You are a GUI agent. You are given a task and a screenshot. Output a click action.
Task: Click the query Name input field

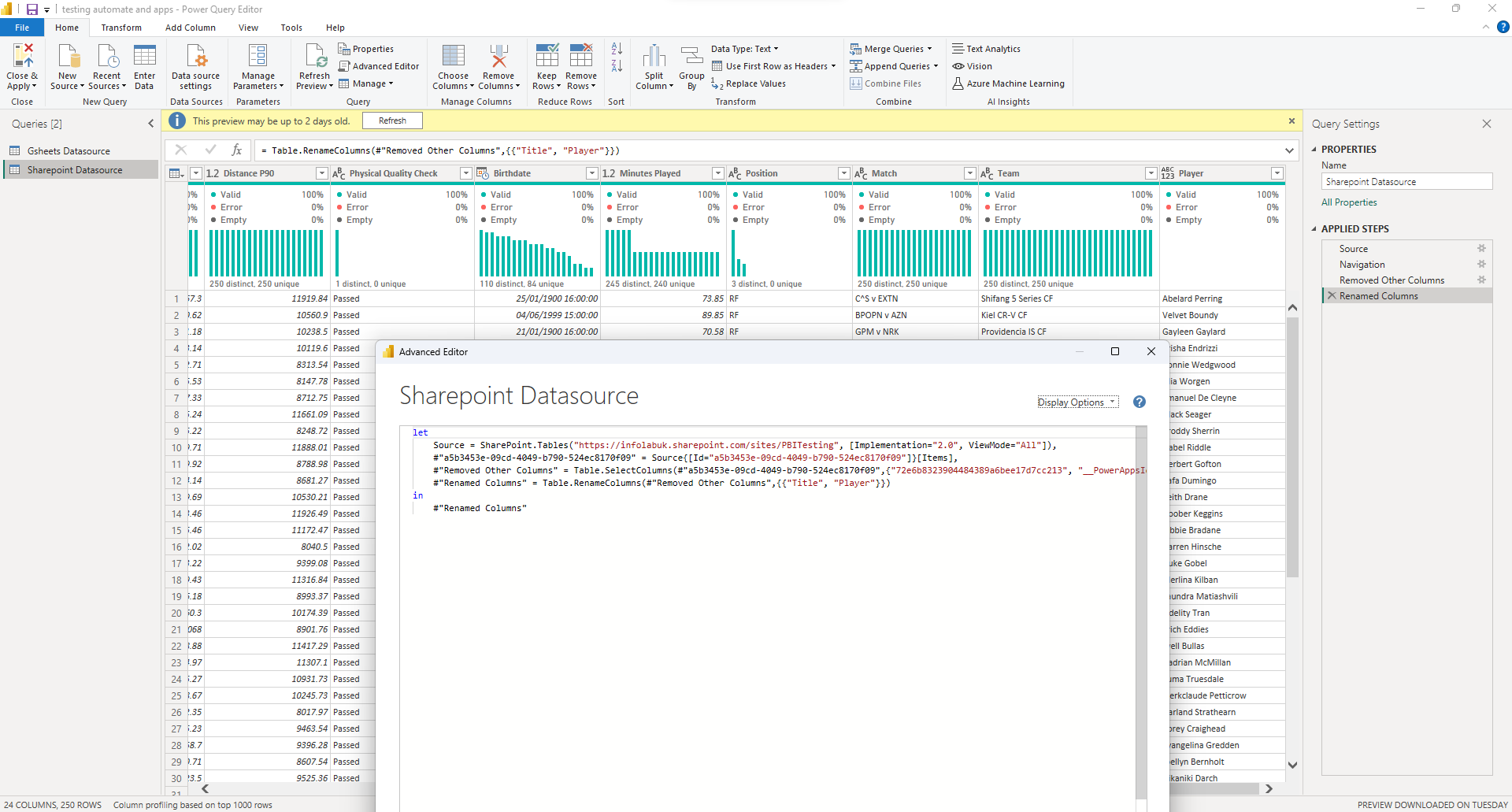pyautogui.click(x=1406, y=182)
